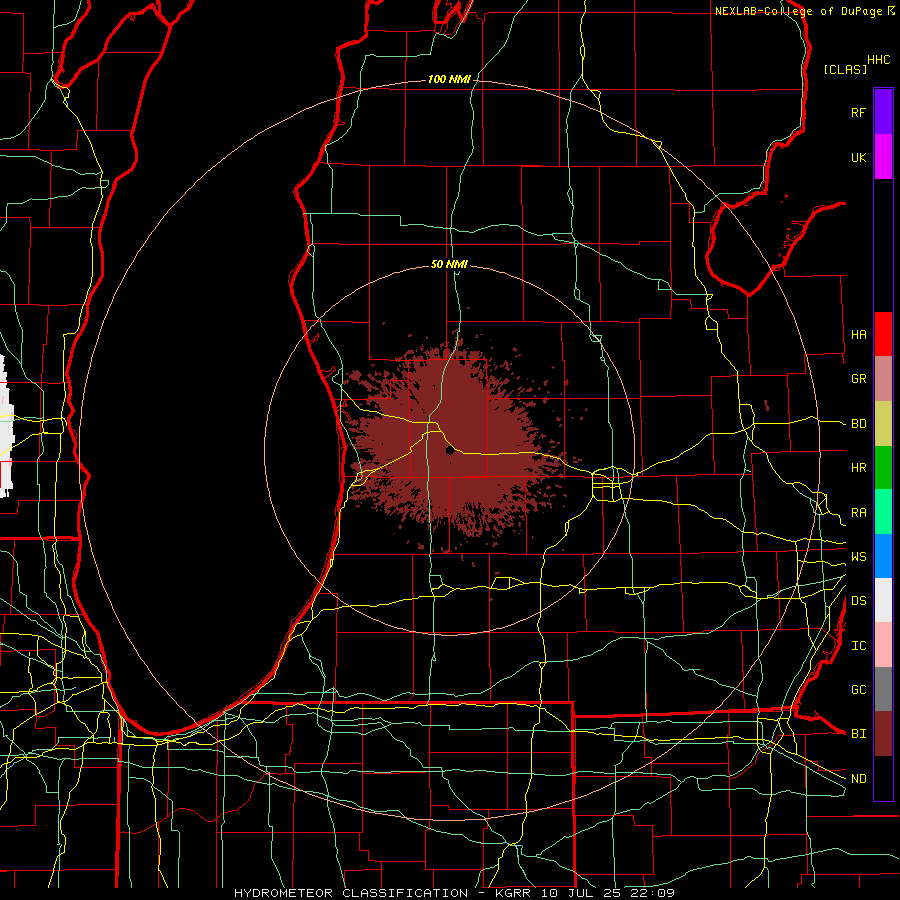Click the RA light green legend color block
Screen dimensions: 900x900
[x=883, y=512]
